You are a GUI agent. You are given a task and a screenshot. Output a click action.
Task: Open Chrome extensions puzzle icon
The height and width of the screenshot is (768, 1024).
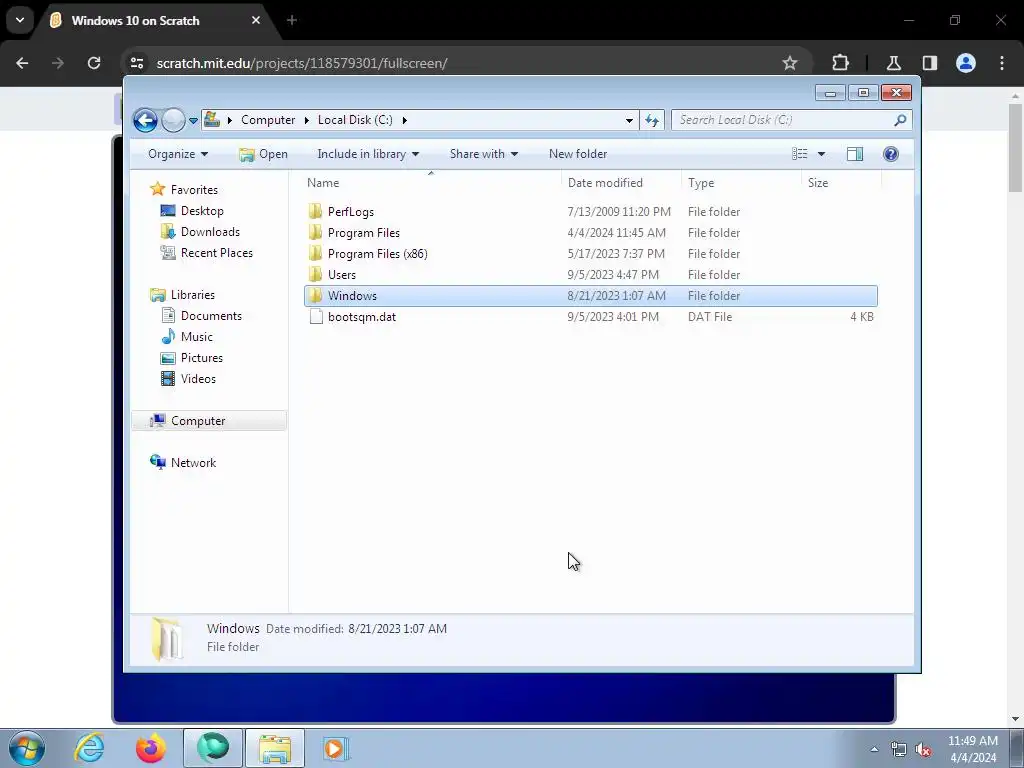pos(840,63)
